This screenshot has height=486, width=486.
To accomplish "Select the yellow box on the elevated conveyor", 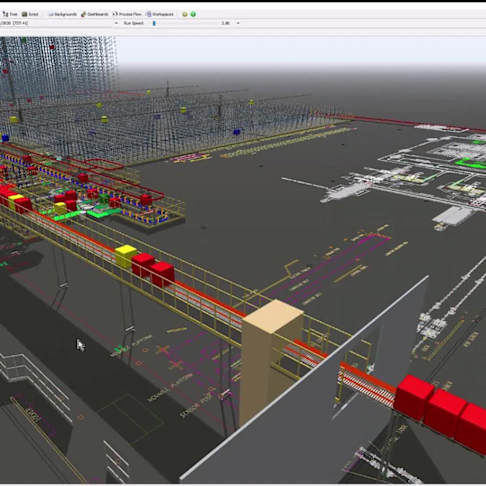I will click(x=125, y=256).
